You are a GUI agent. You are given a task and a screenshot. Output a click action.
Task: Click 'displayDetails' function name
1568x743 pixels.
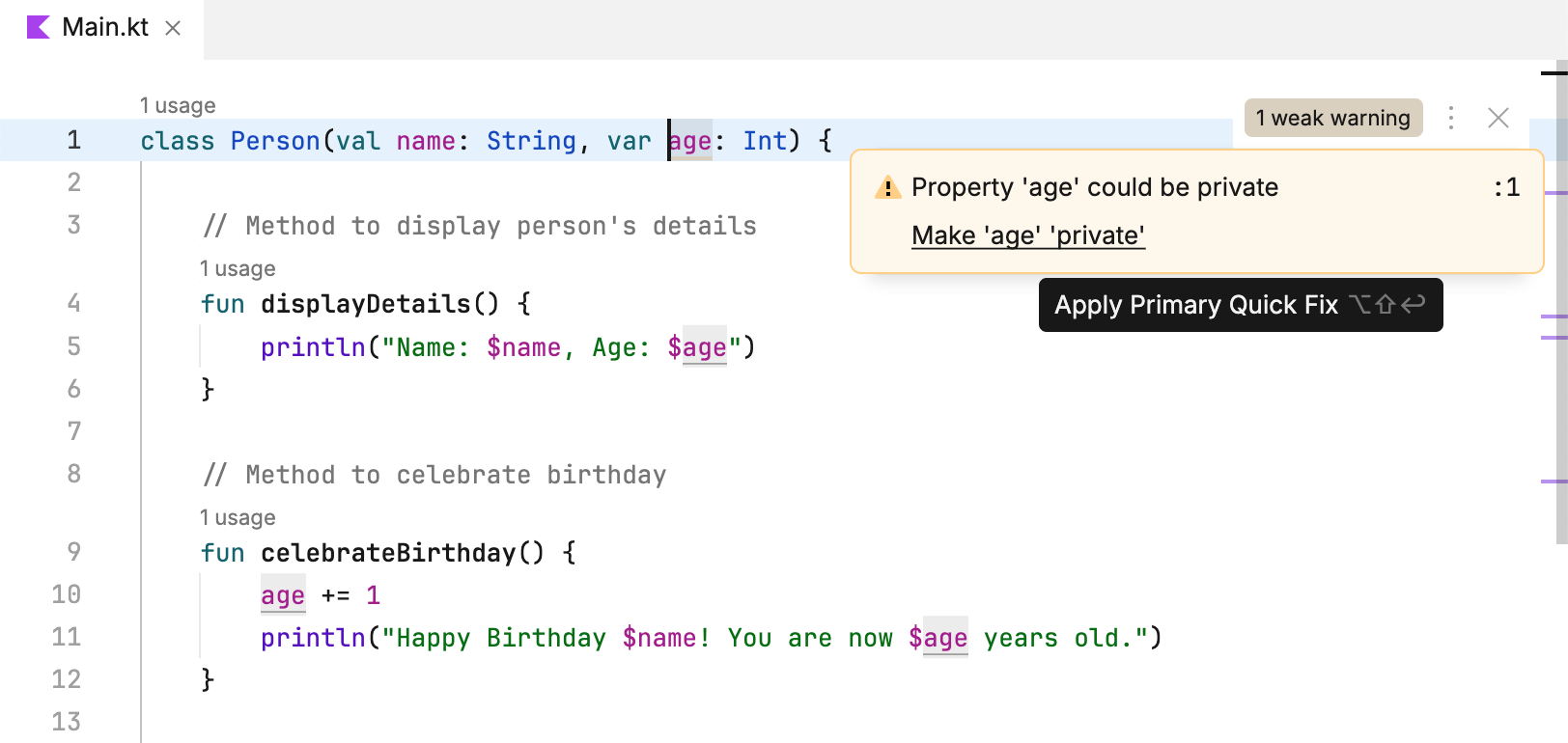[x=366, y=304]
